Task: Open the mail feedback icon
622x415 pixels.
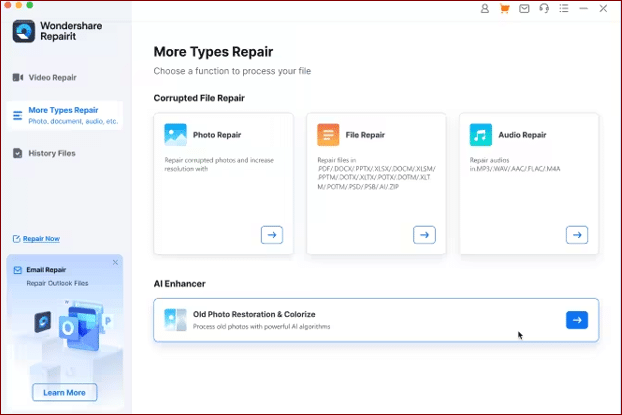Action: click(524, 8)
